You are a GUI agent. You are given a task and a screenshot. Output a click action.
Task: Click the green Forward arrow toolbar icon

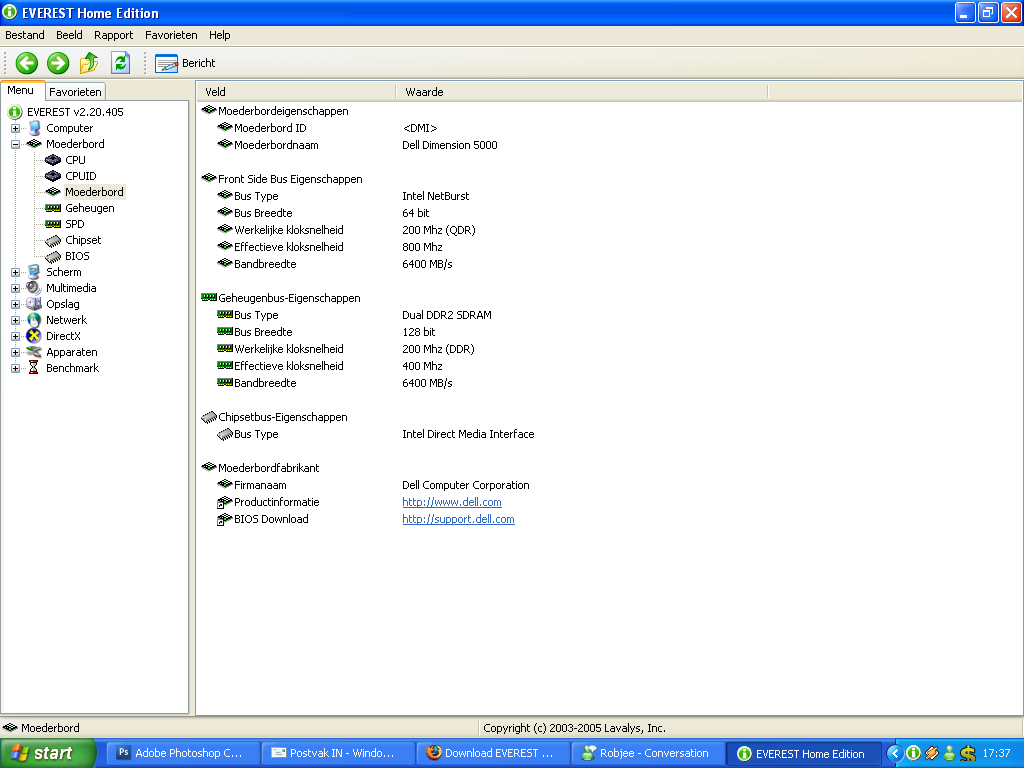[x=58, y=63]
